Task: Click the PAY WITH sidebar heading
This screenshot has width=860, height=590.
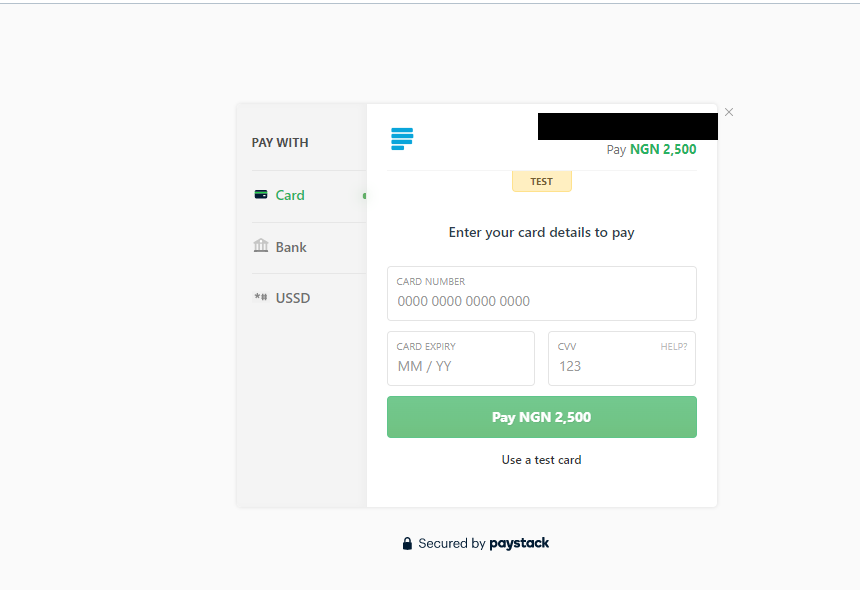Action: pos(280,142)
